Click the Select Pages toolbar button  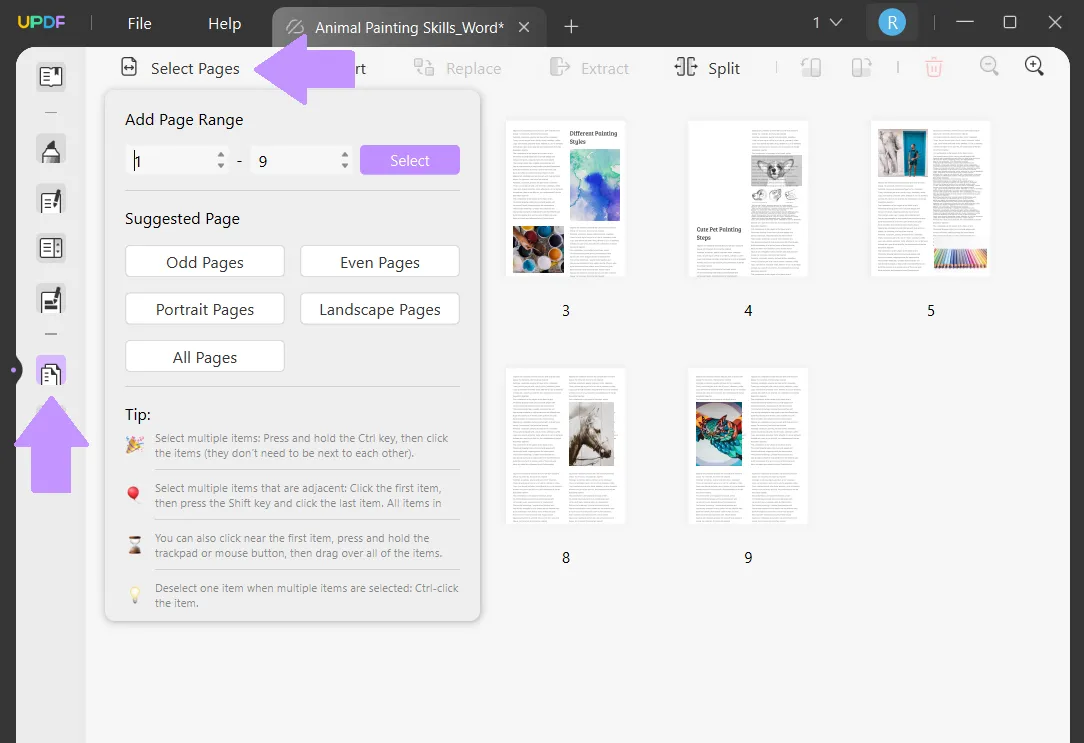pyautogui.click(x=180, y=68)
